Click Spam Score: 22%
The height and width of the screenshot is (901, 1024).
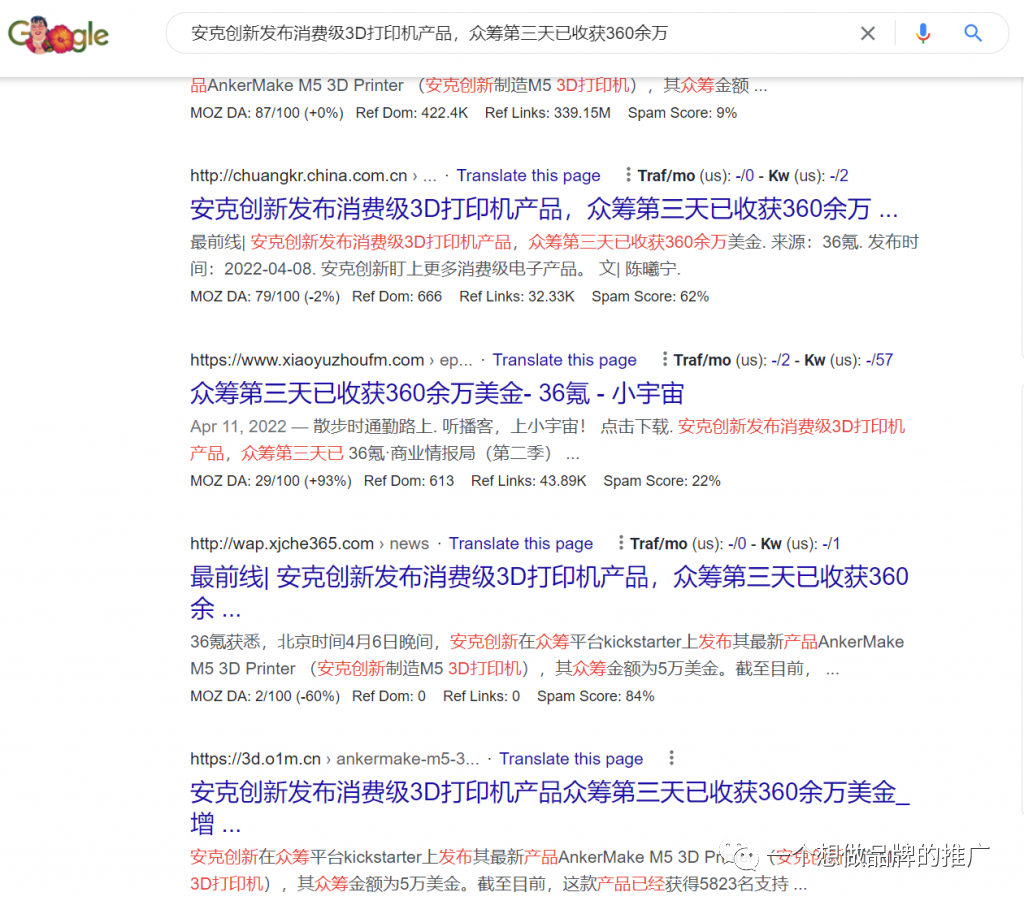click(662, 481)
